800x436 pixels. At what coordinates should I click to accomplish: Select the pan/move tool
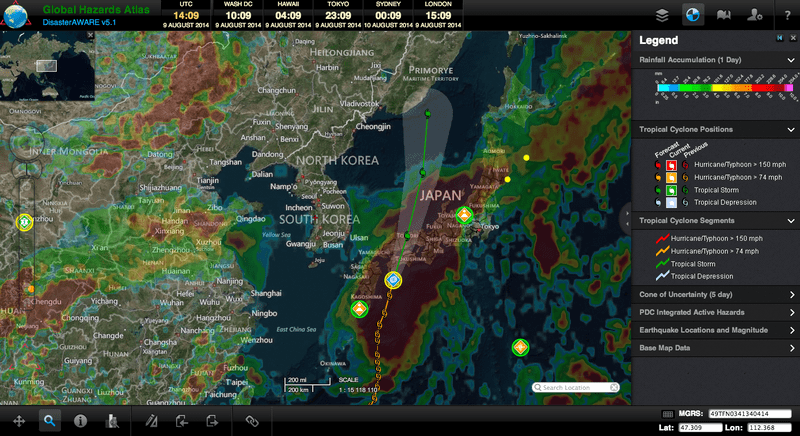point(18,421)
